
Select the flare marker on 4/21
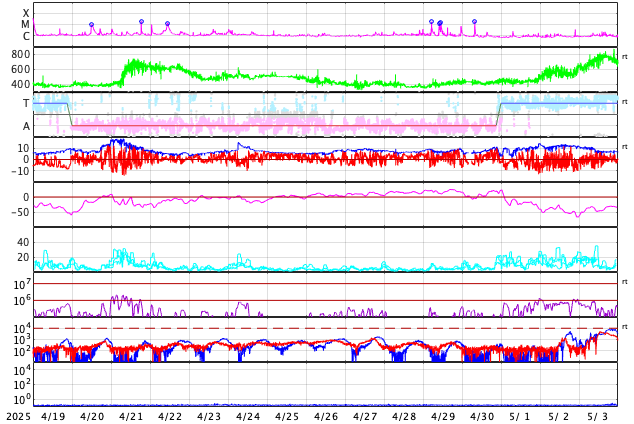point(142,21)
